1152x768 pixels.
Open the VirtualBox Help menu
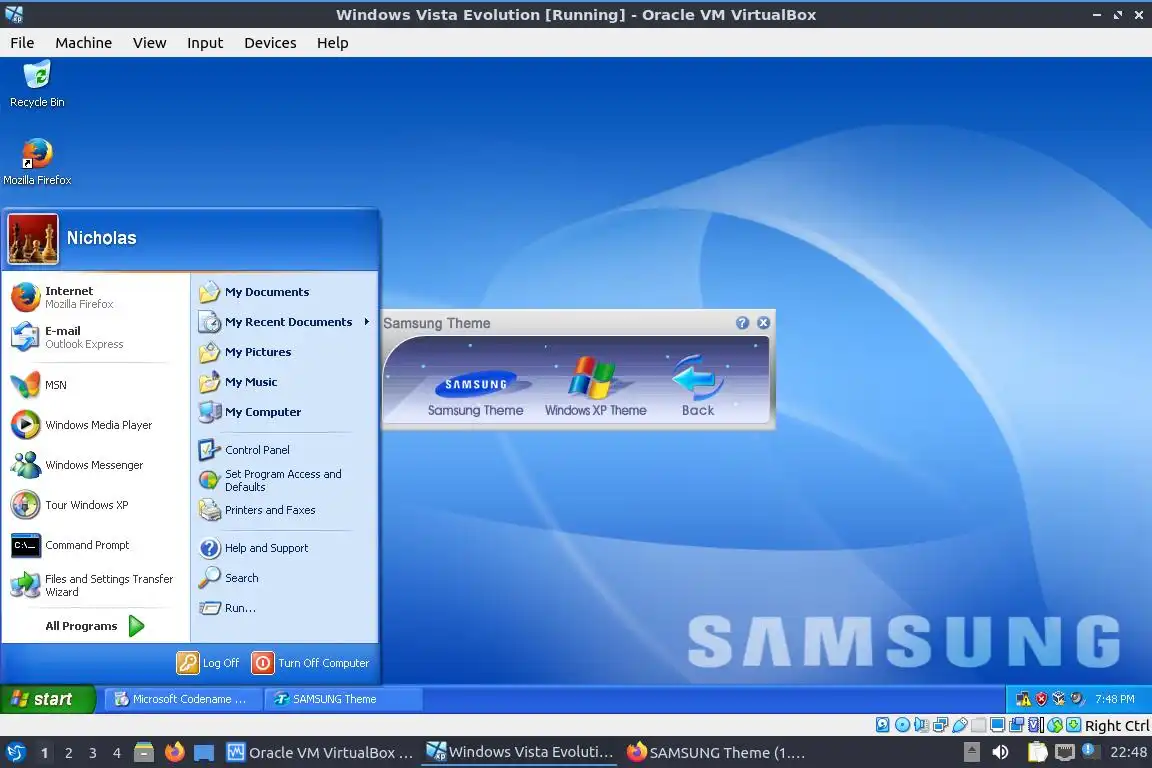coord(333,43)
